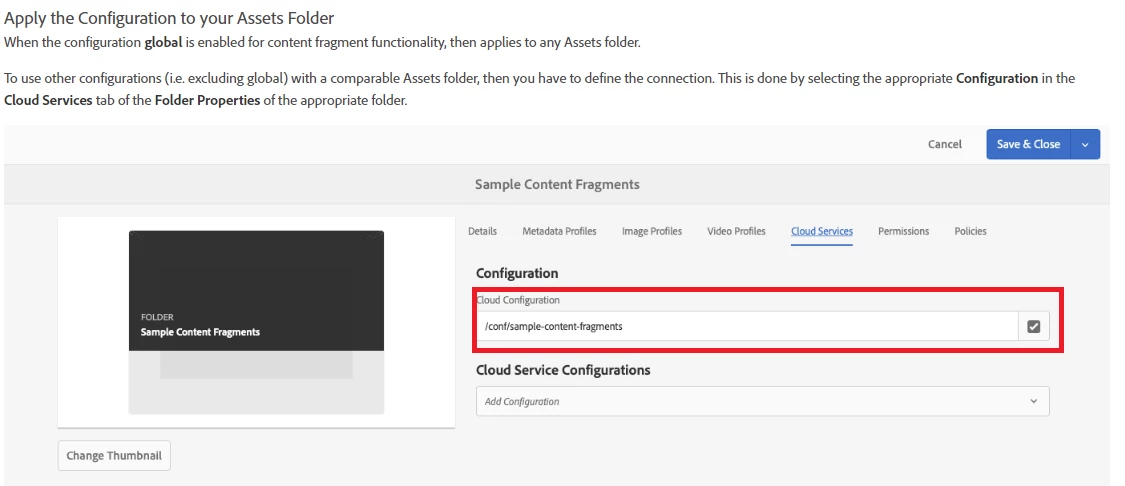
Task: Click the Cloud Service Configurations heading
Action: click(563, 370)
